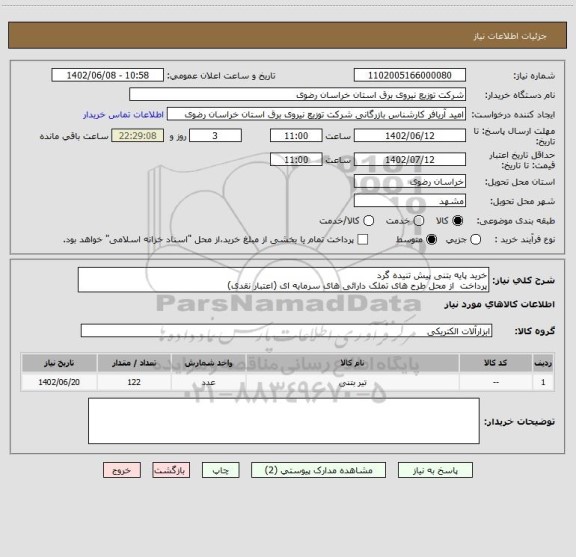Click the کد کالا column header
Viewport: 576px width, 557px height.
pos(496,363)
